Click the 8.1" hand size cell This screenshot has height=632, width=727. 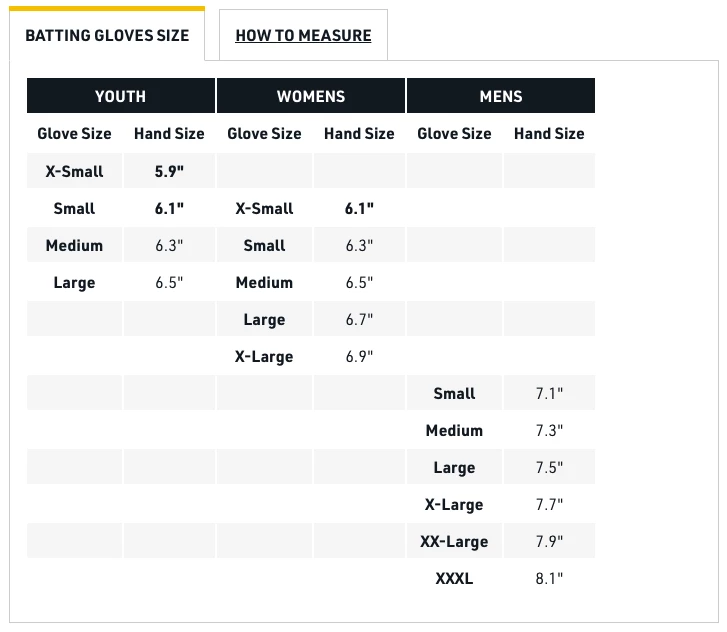[549, 579]
